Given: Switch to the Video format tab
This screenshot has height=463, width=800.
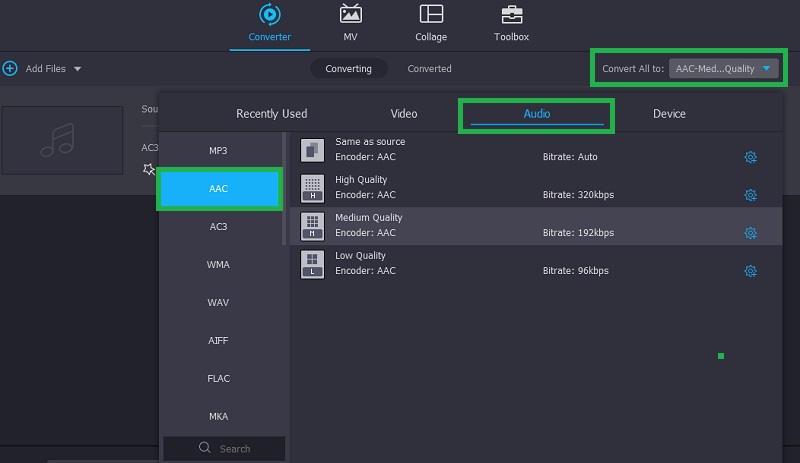Looking at the screenshot, I should click(404, 114).
